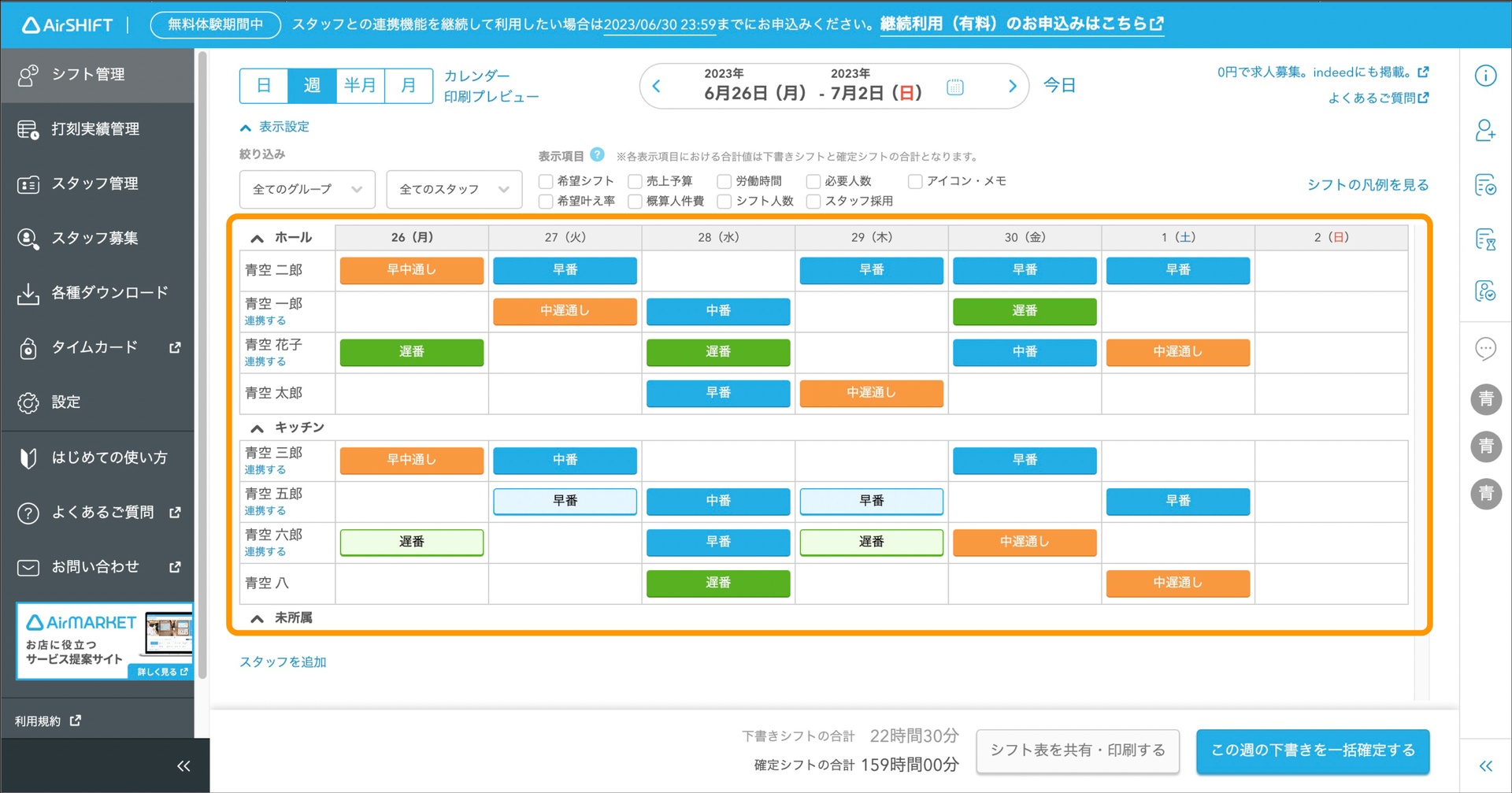This screenshot has height=793, width=1512.
Task: Switch to the 月 view tab
Action: point(409,86)
